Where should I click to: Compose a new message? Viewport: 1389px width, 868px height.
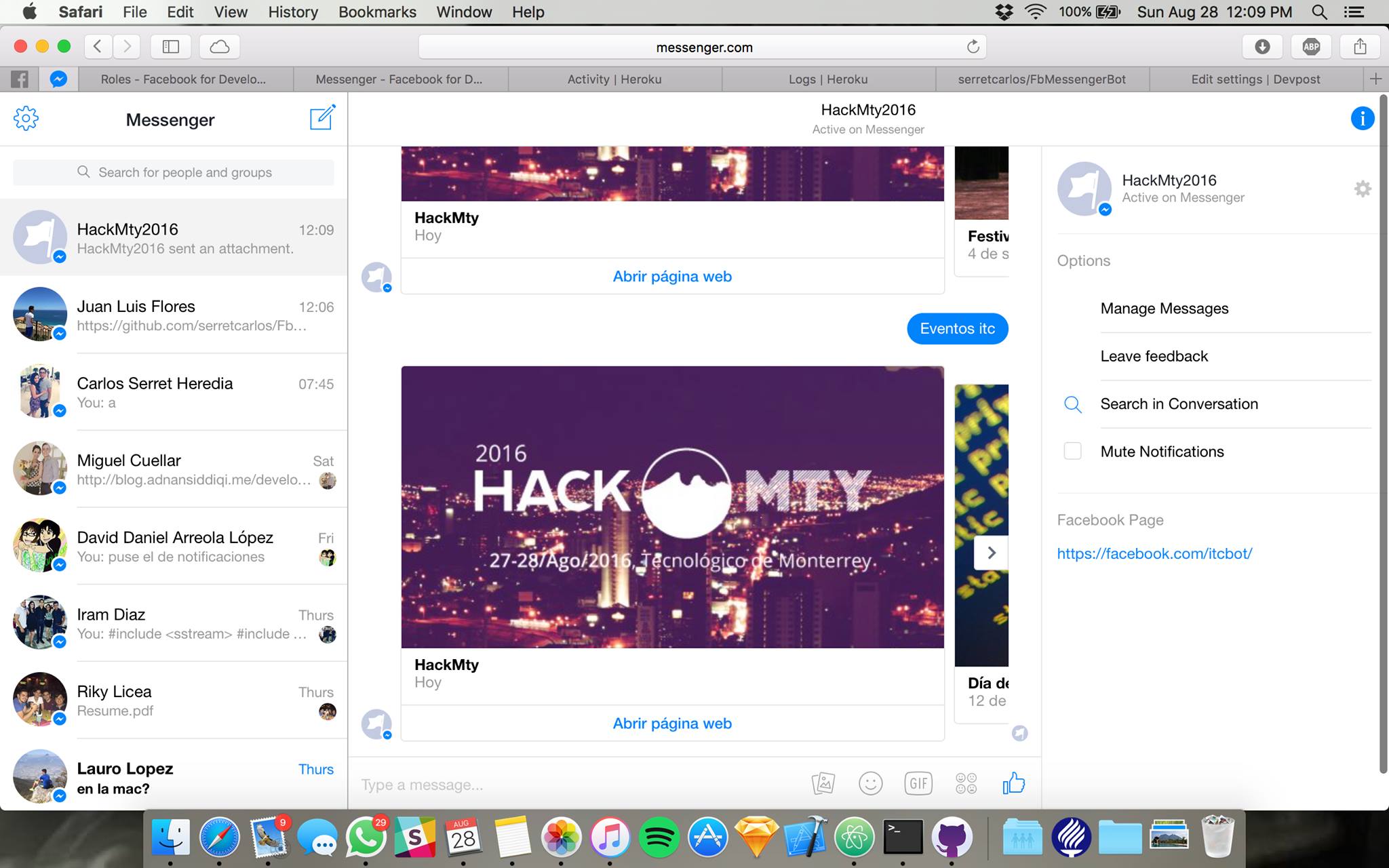(x=322, y=118)
